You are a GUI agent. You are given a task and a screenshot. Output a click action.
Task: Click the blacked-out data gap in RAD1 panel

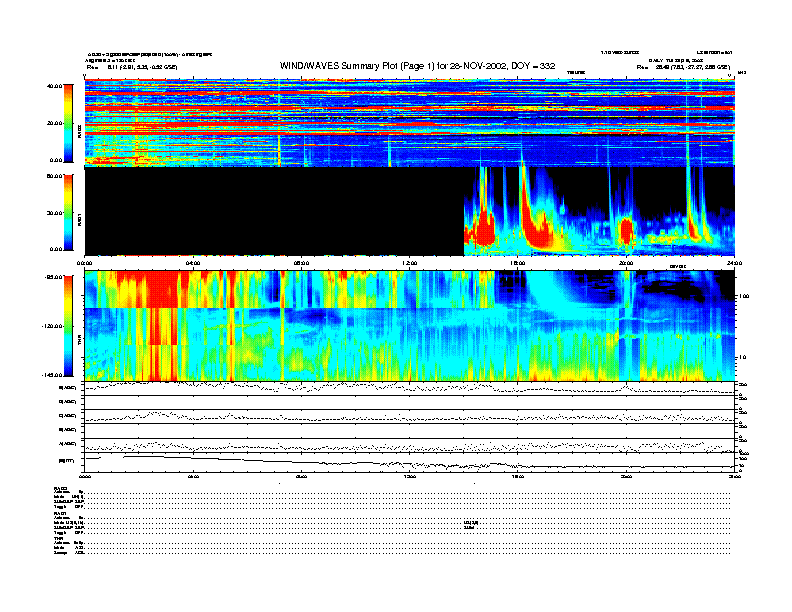click(274, 211)
